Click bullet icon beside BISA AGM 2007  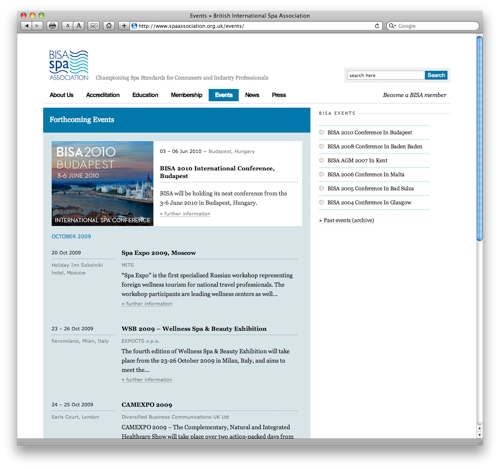coord(322,160)
